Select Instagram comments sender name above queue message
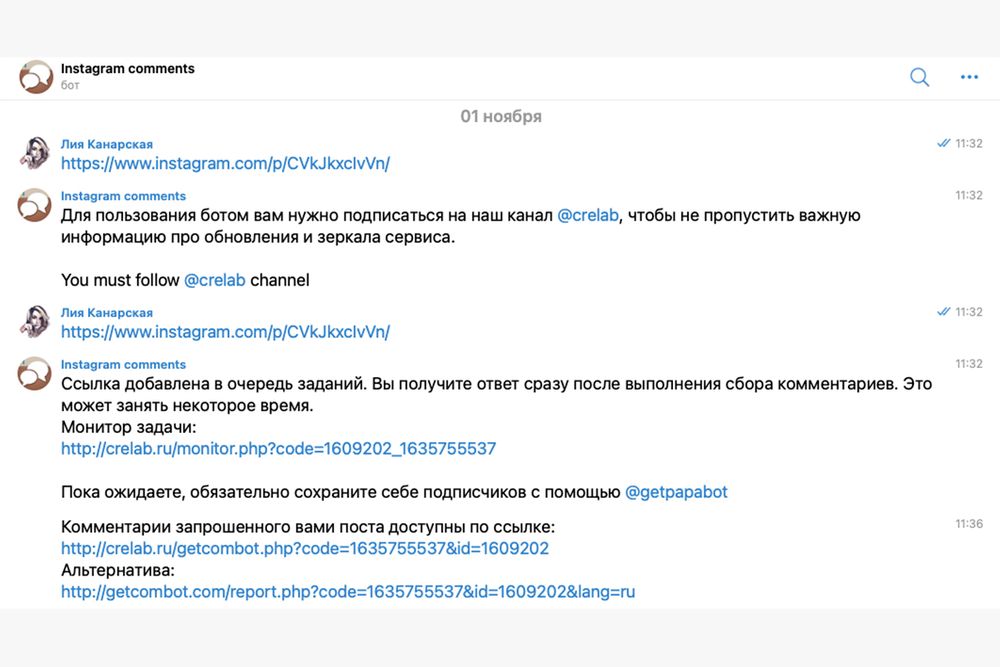 coord(123,364)
